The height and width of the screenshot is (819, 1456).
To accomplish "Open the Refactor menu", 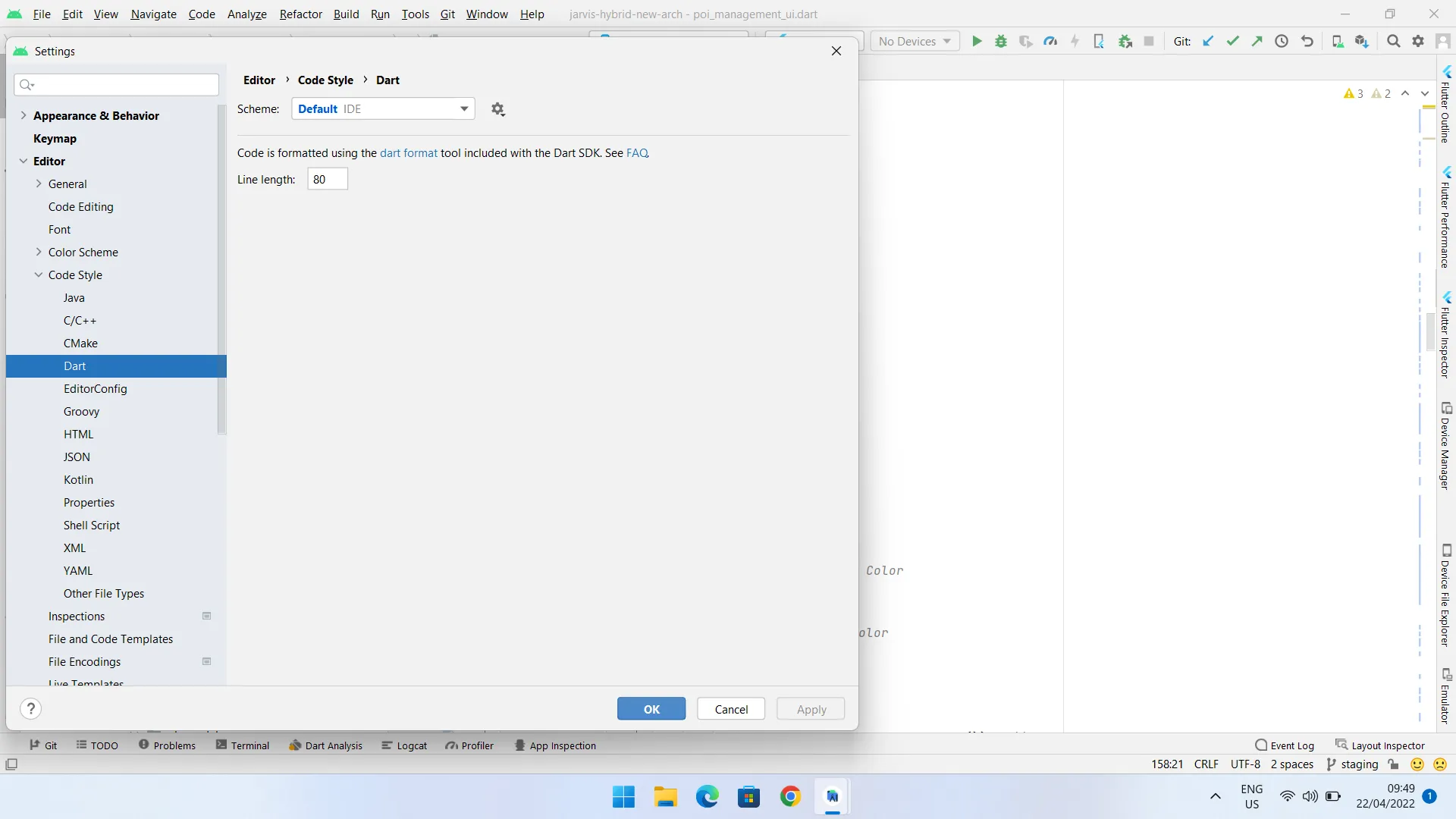I will coord(300,14).
